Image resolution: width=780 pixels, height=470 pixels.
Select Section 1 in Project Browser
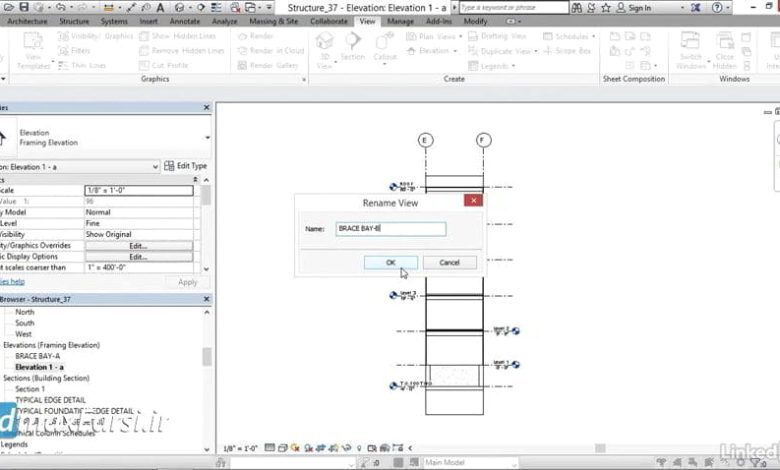click(30, 389)
